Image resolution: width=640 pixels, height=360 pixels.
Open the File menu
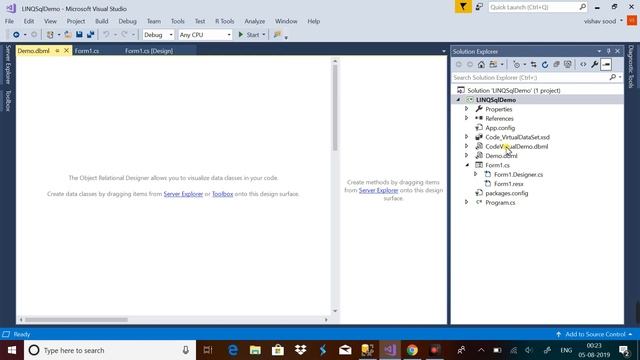point(9,21)
